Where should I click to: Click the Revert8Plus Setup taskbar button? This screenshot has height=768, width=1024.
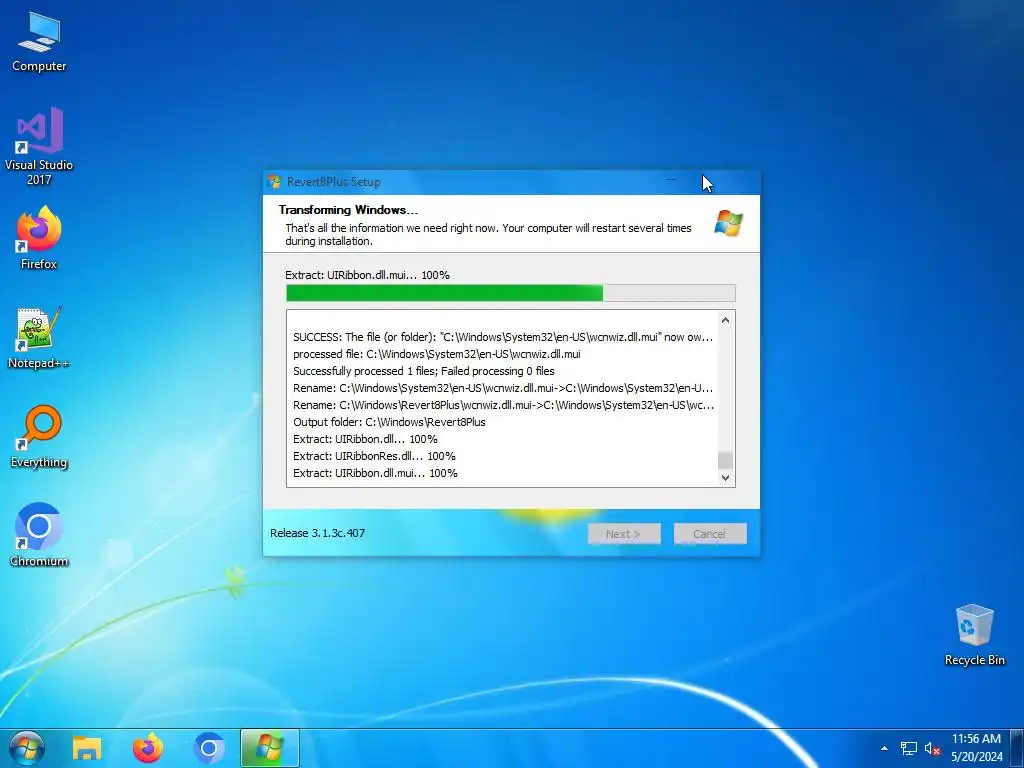pos(270,748)
